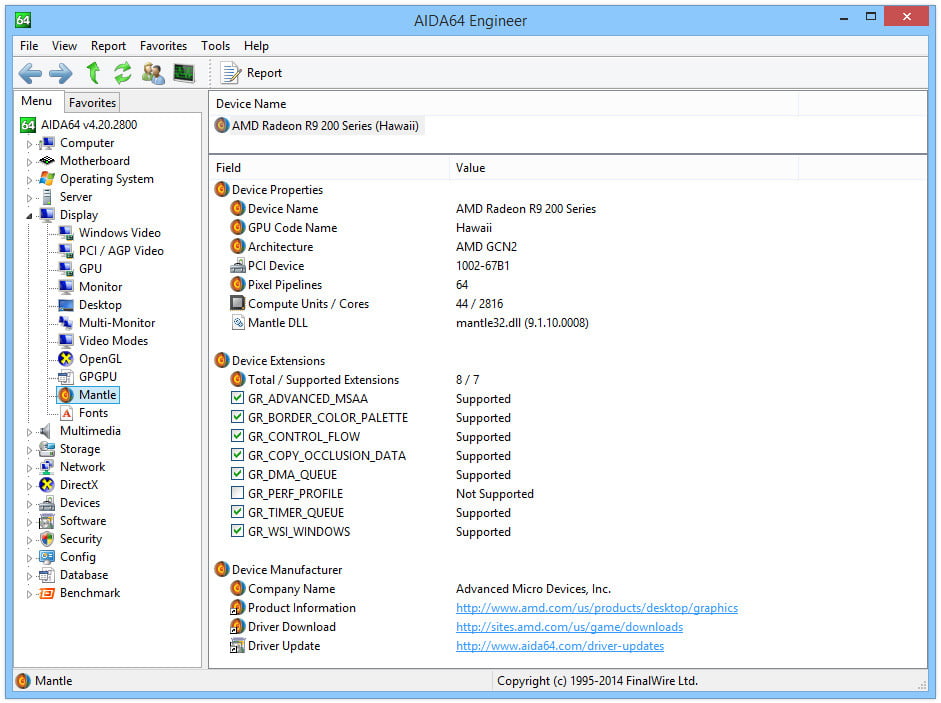Open the AMD Product Information link
Viewport: 941px width, 703px height.
596,608
